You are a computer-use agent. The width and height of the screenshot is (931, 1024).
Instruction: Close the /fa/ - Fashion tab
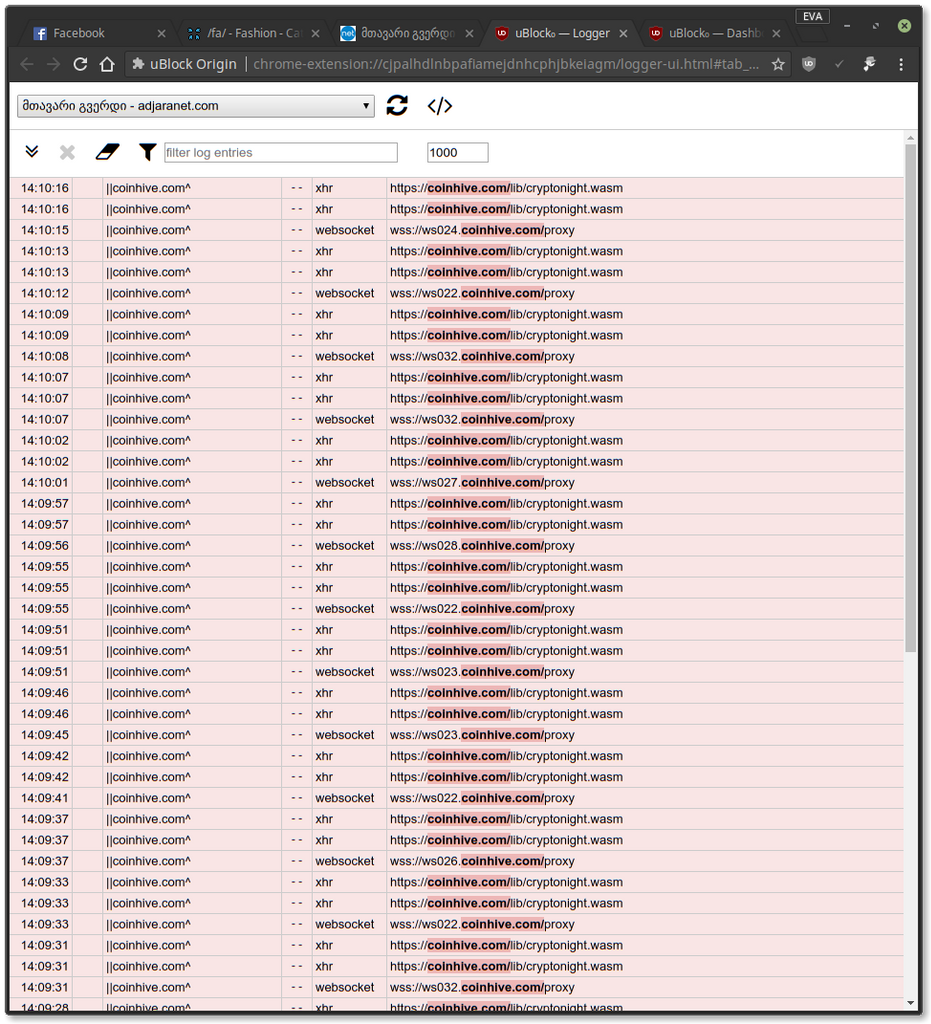point(315,33)
